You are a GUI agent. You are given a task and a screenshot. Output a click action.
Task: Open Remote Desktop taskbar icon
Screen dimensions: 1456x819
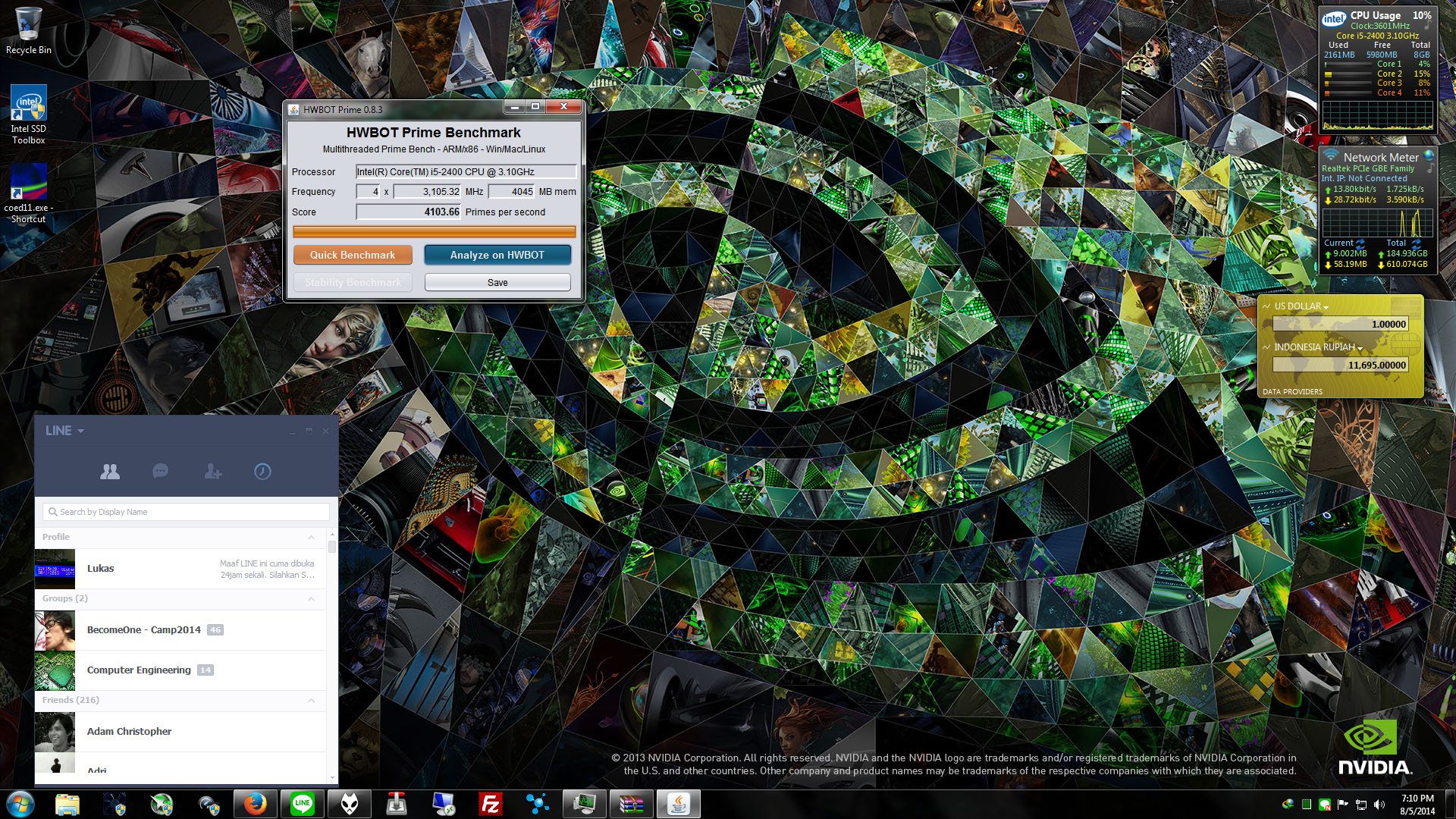444,804
